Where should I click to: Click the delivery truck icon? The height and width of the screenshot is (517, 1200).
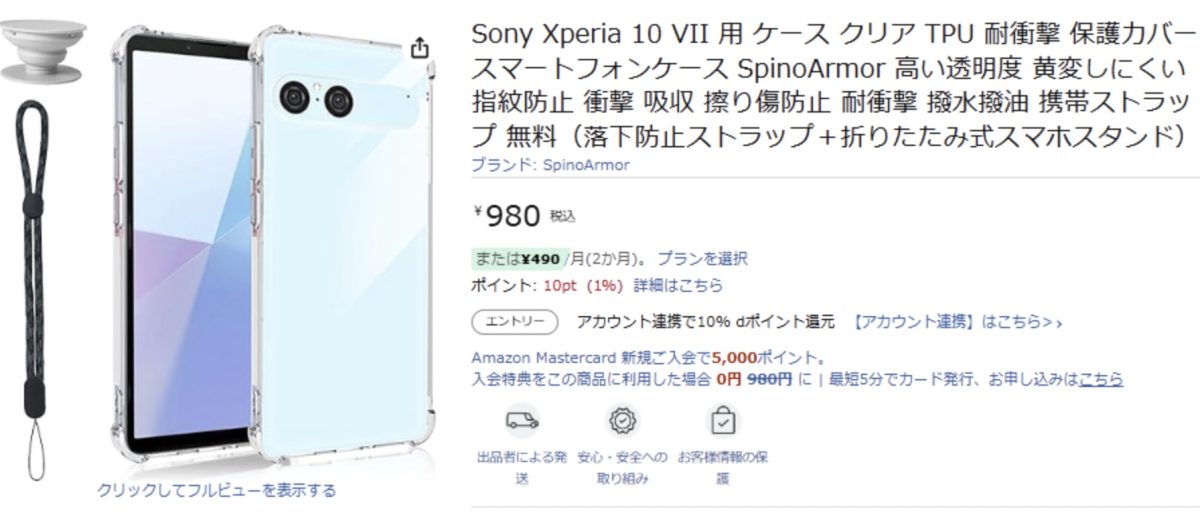[522, 420]
